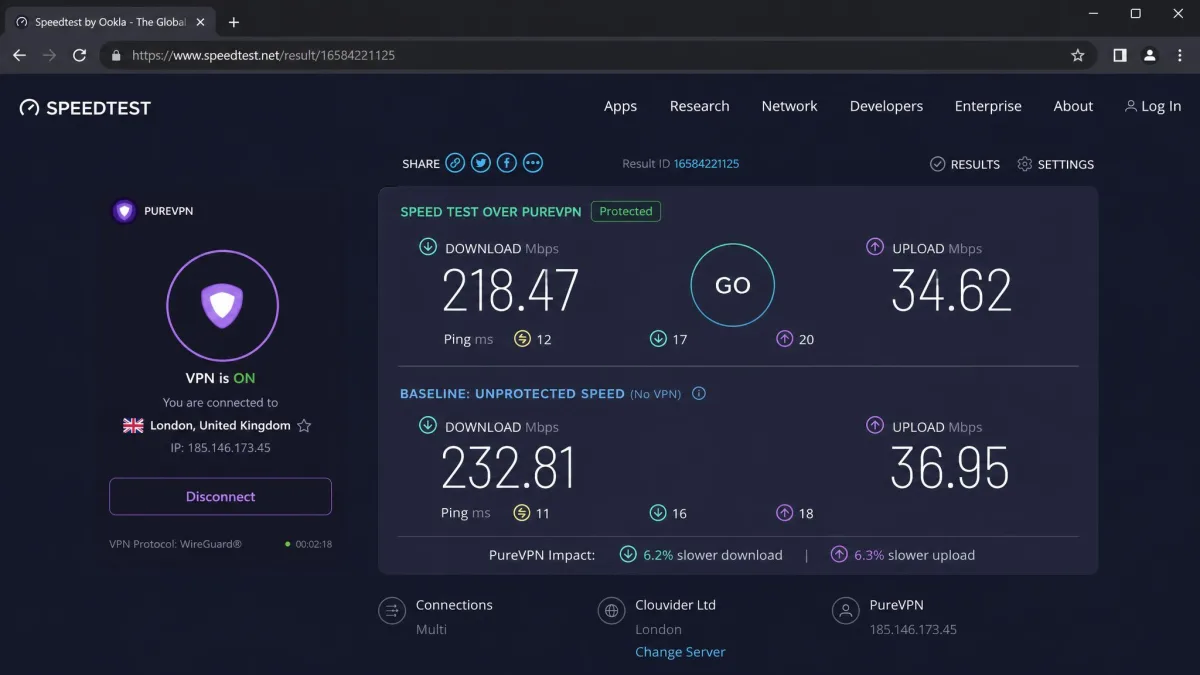1200x675 pixels.
Task: Click the 00:02:18 connection timer
Action: pyautogui.click(x=313, y=544)
